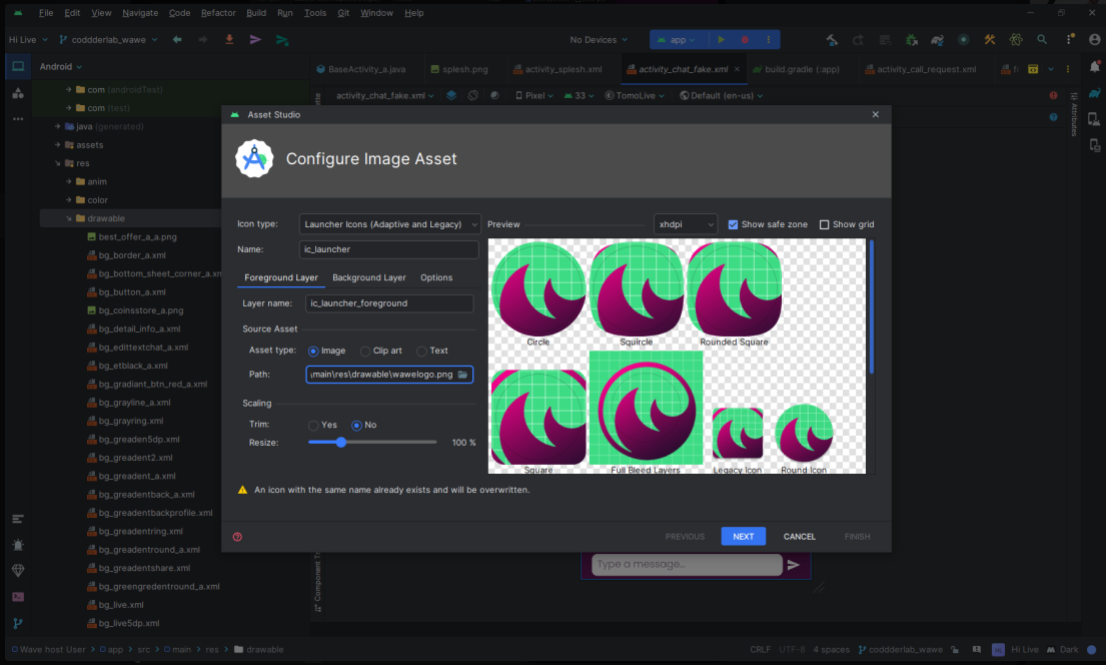
Task: Click the Make Project hammer icon
Action: [x=832, y=40]
